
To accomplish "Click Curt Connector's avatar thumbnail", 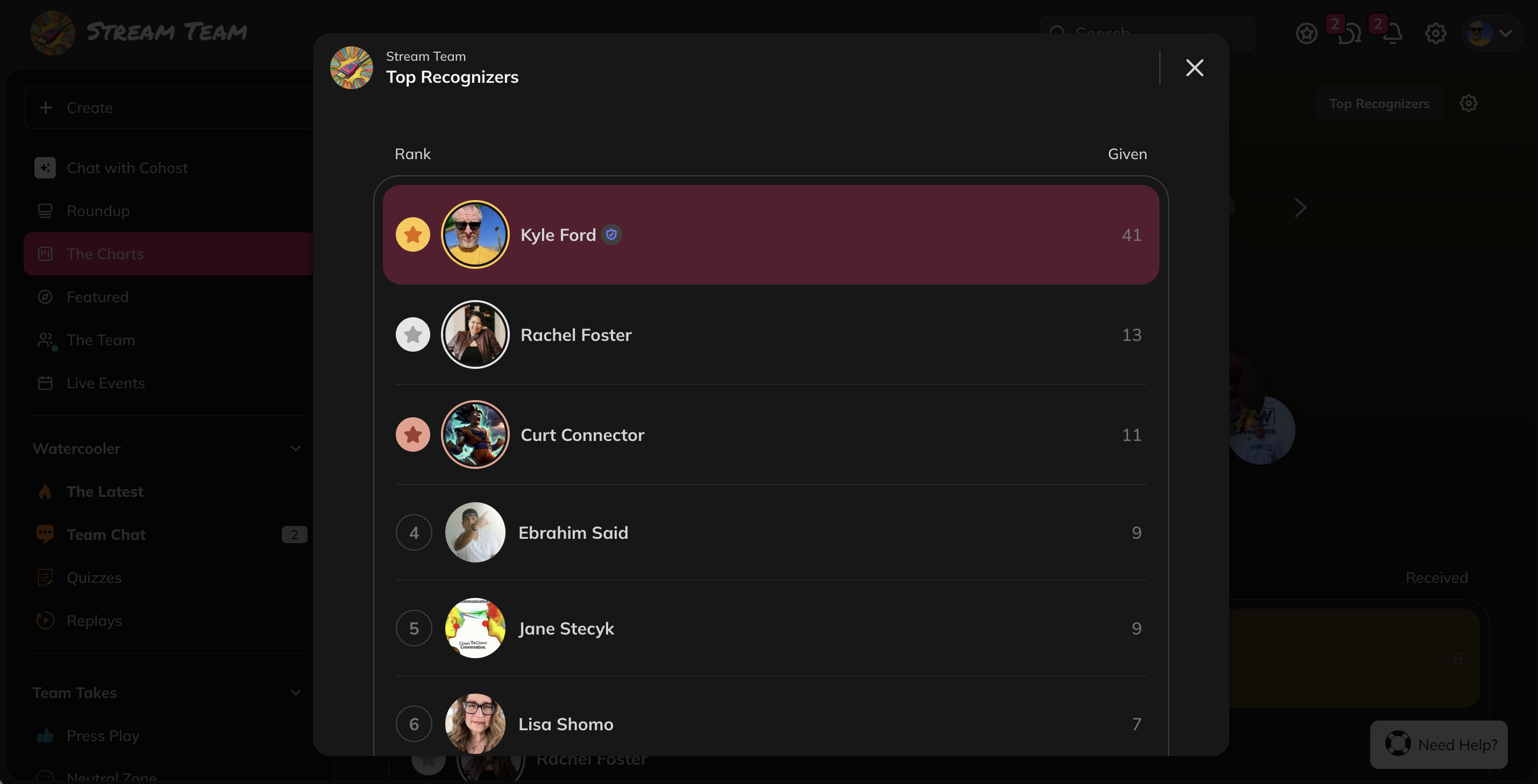I will [475, 434].
